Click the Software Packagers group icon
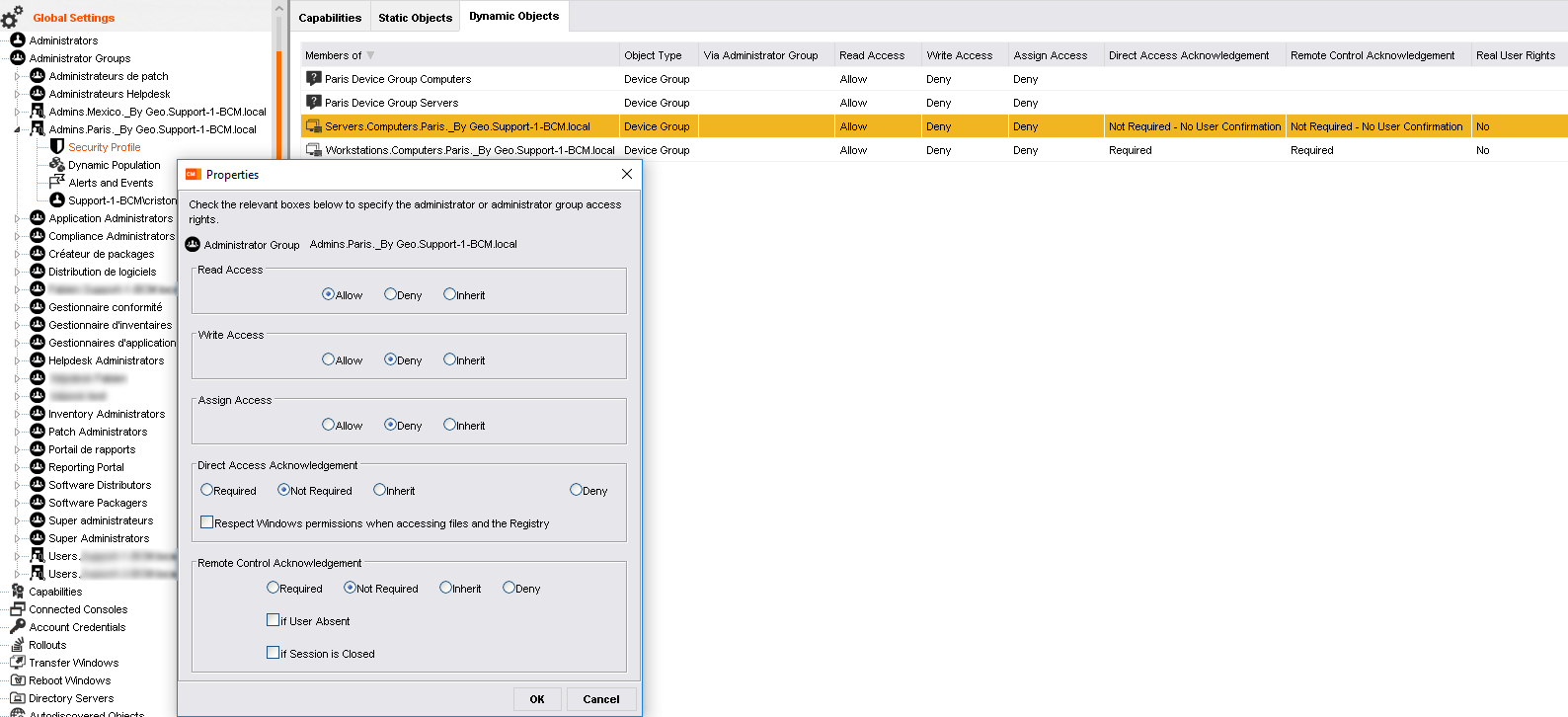 point(38,503)
